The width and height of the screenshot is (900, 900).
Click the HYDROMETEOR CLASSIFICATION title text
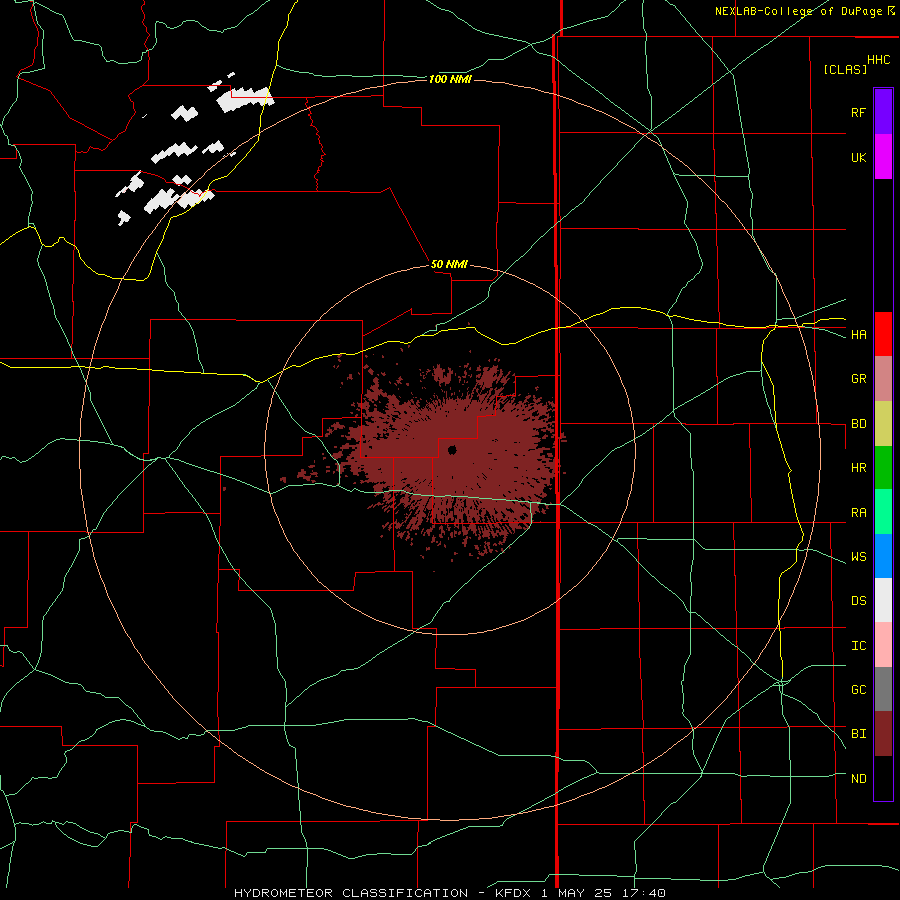[351, 893]
